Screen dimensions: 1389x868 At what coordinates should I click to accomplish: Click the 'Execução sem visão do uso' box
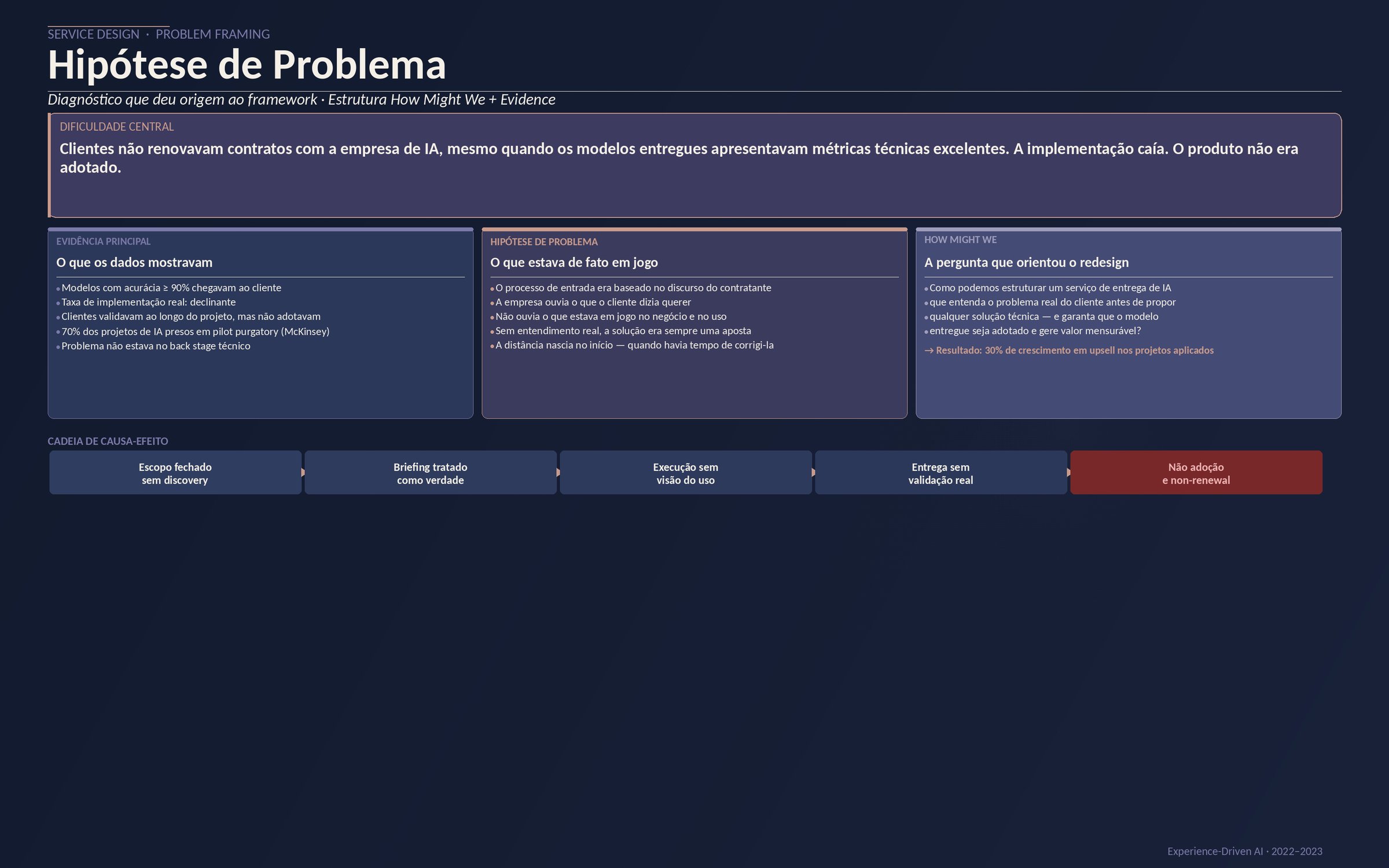point(686,473)
